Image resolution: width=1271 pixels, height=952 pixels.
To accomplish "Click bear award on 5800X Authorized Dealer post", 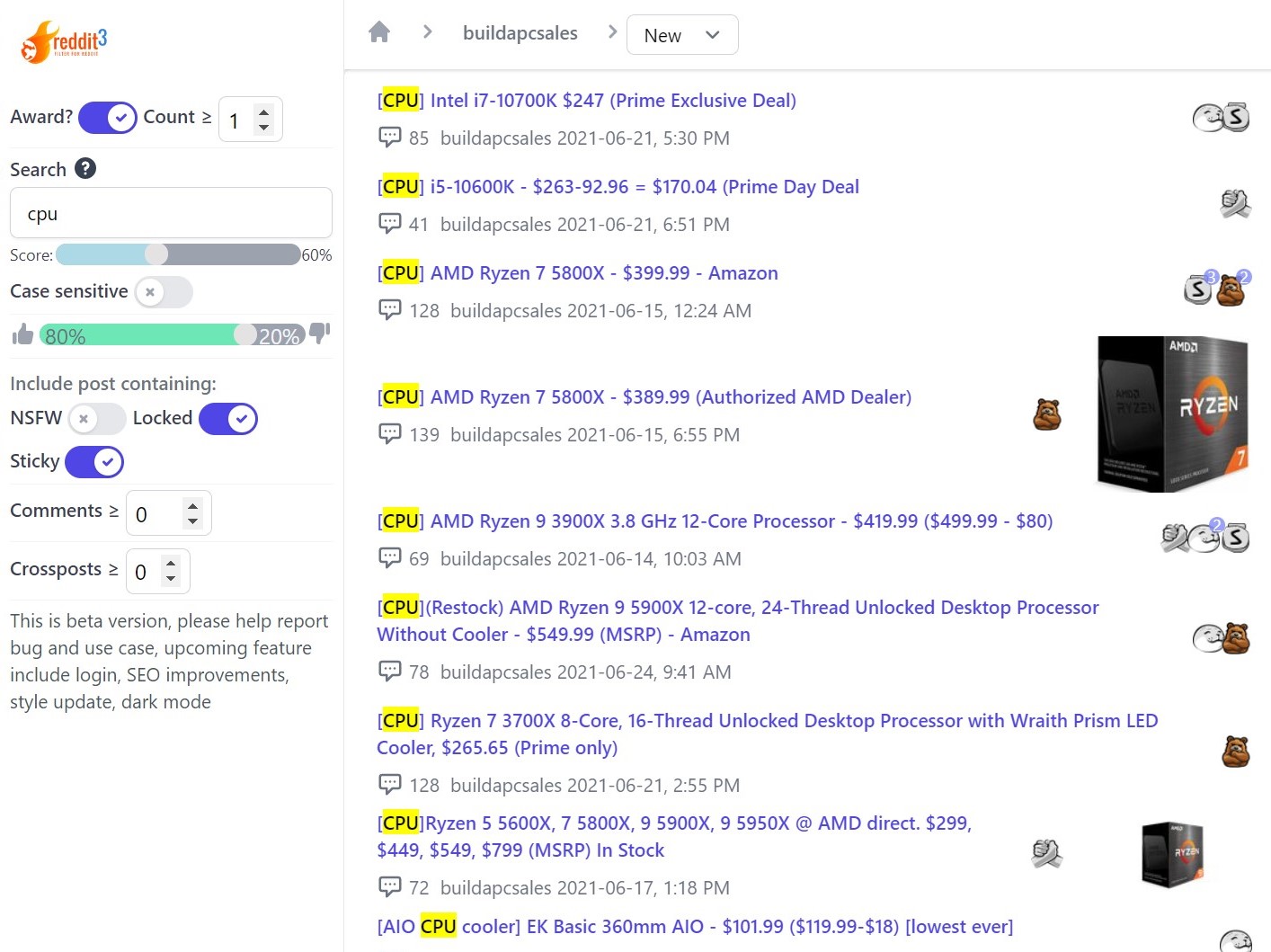I will pyautogui.click(x=1046, y=414).
